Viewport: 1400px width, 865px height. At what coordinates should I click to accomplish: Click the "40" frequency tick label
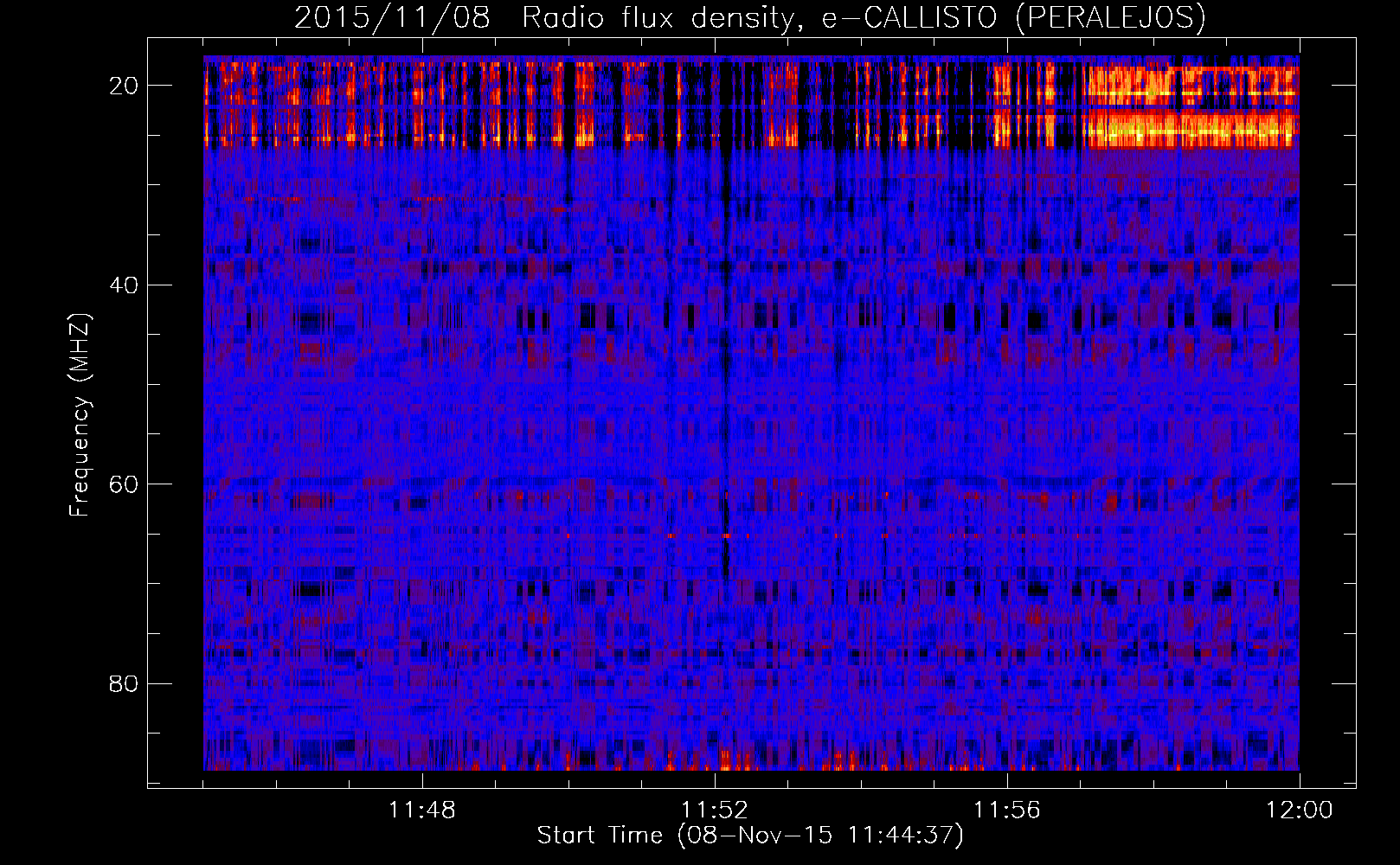pyautogui.click(x=125, y=285)
